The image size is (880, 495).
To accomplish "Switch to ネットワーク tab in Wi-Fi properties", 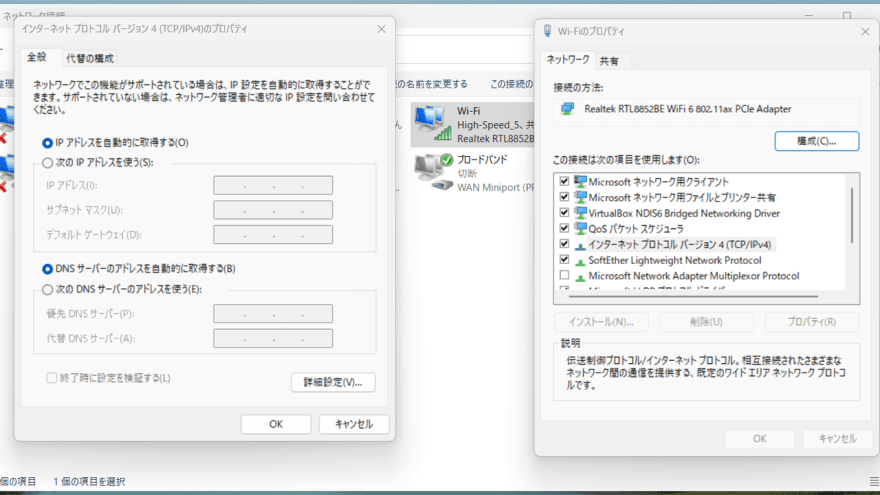I will [x=568, y=59].
